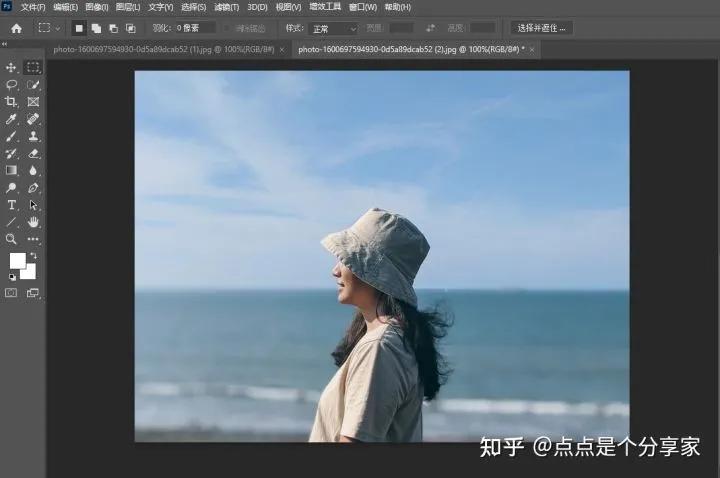Open the 编辑(E) menu
Viewport: 720px width, 478px height.
66,7
